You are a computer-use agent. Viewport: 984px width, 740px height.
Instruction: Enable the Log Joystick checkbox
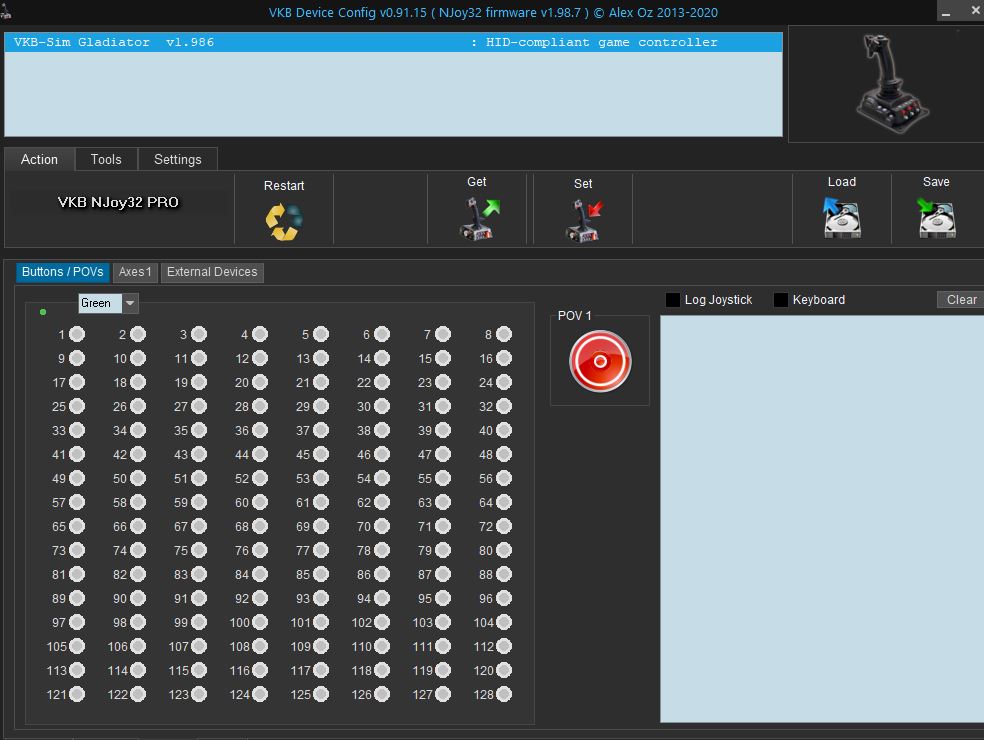pyautogui.click(x=673, y=299)
